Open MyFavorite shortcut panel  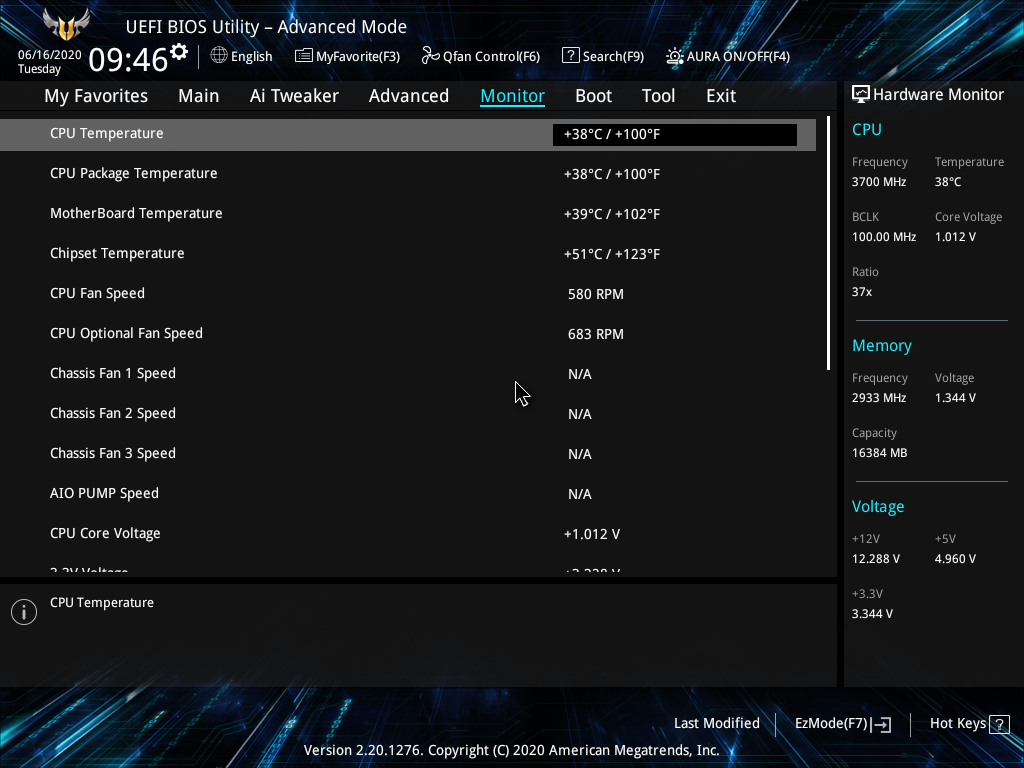347,56
